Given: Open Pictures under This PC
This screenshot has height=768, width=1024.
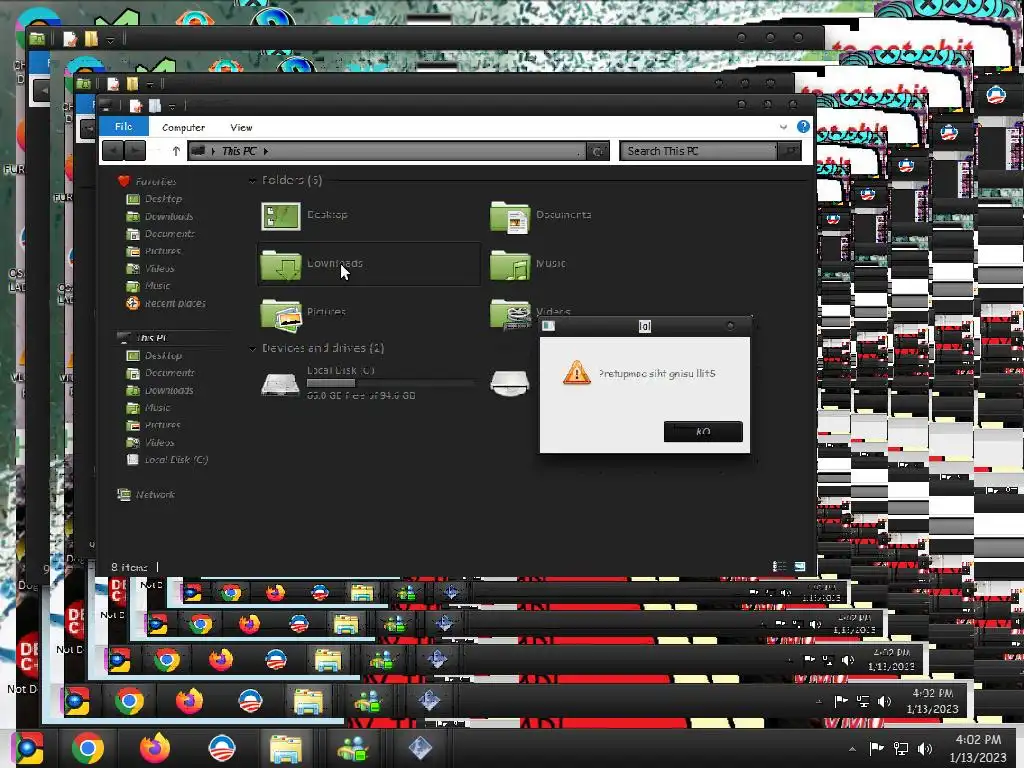Looking at the screenshot, I should (x=162, y=425).
